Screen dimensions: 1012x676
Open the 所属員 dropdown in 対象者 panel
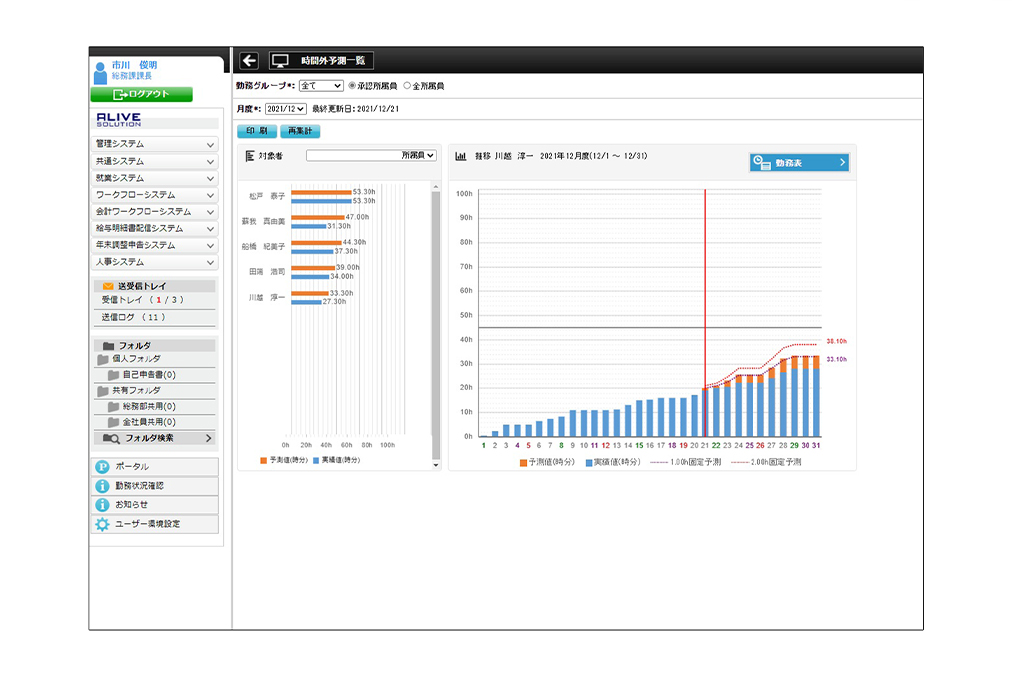(x=371, y=156)
